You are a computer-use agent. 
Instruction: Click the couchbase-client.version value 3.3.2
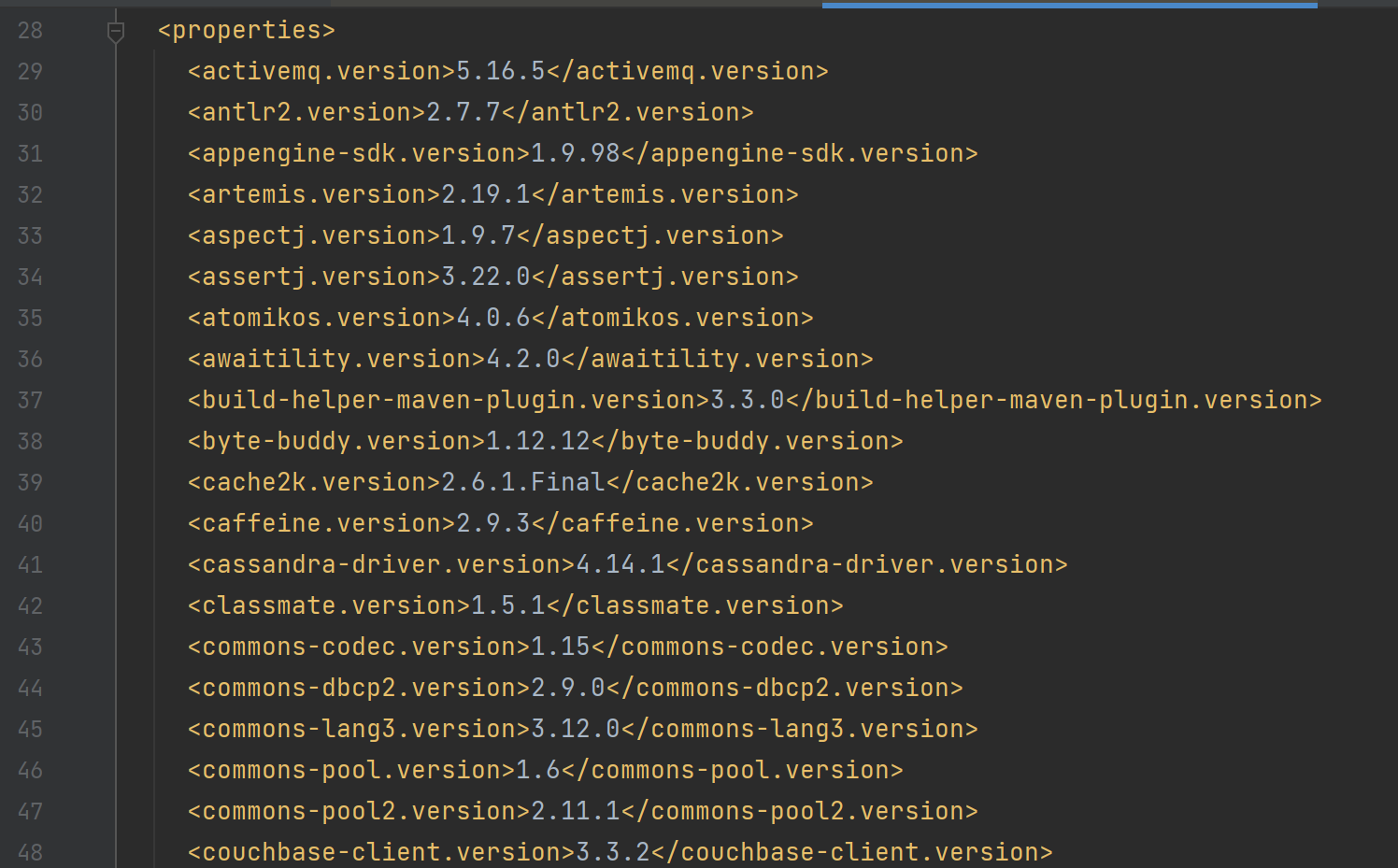tap(613, 852)
